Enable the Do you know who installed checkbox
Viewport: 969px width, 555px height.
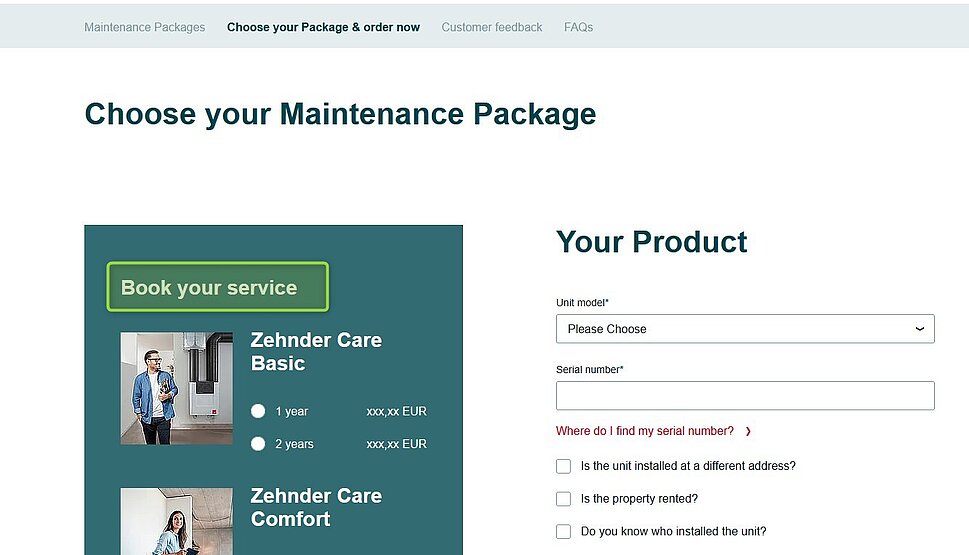click(564, 532)
